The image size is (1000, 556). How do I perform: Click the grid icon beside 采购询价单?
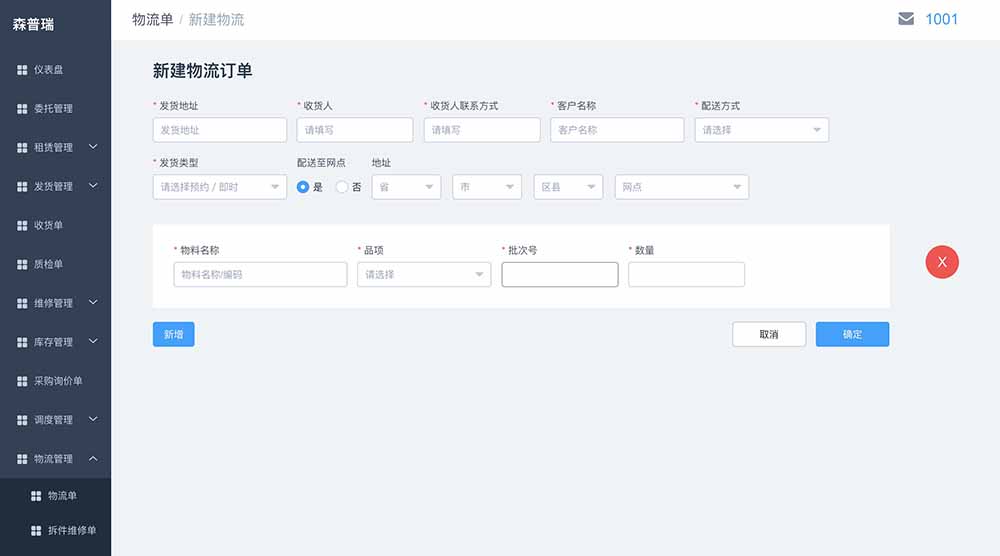(22, 382)
